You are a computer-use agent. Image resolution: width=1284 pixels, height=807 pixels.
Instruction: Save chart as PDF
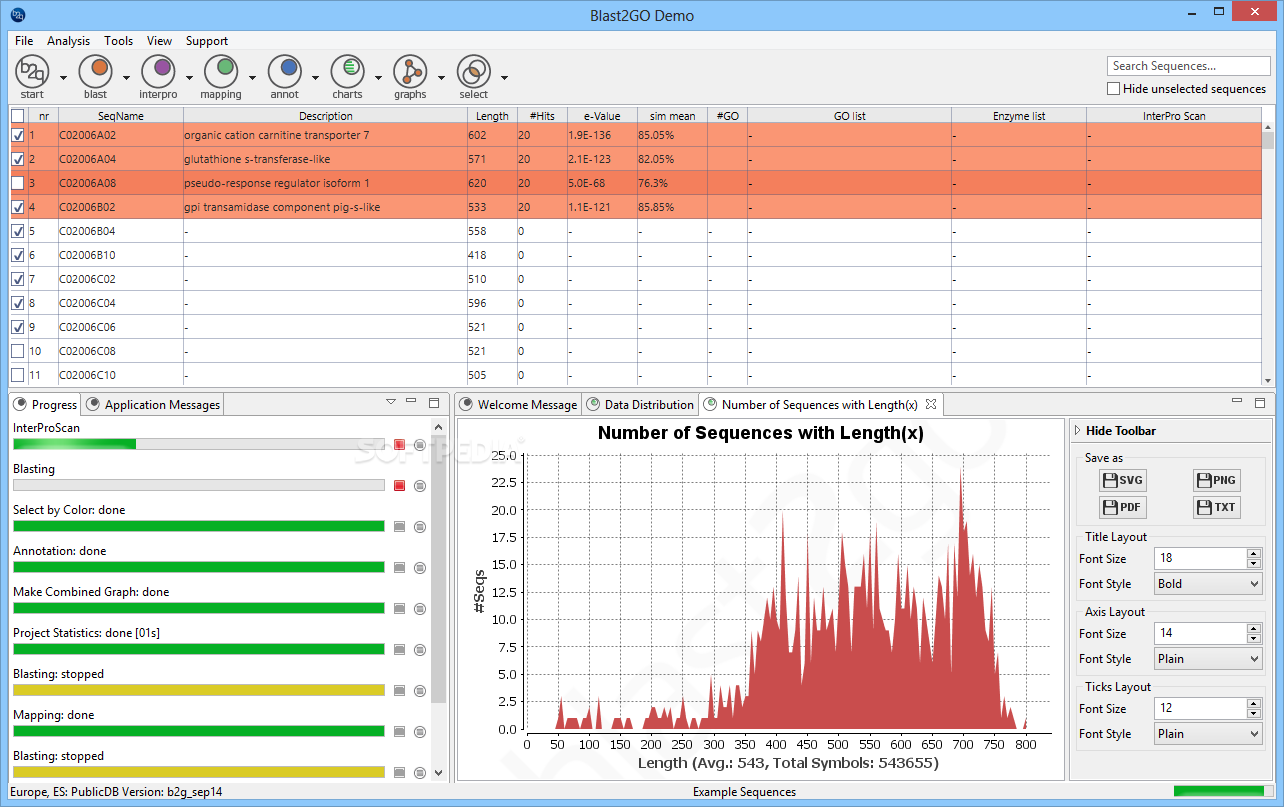(x=1122, y=507)
